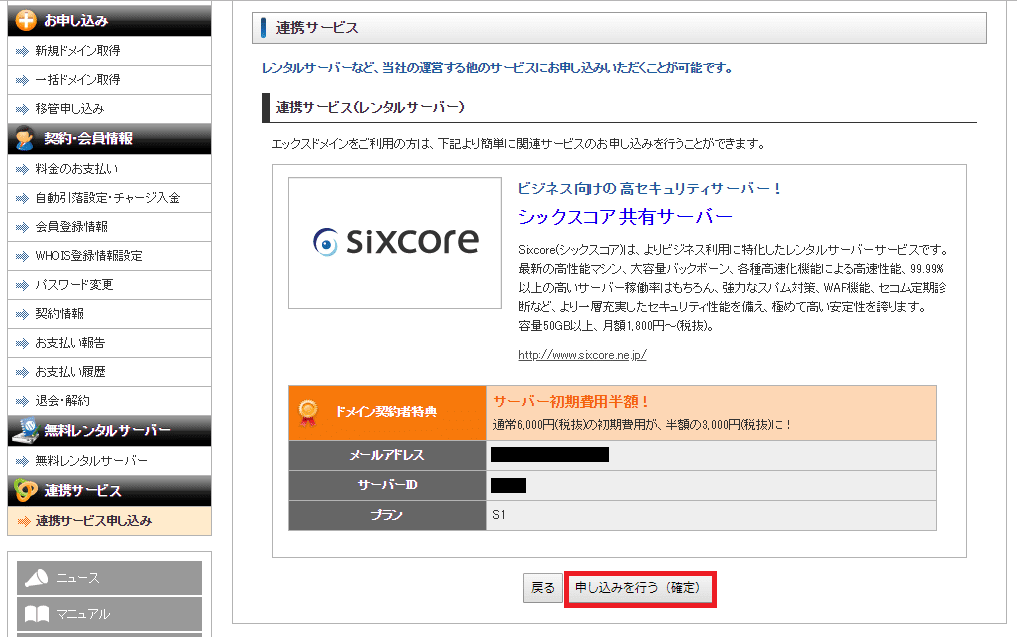Viewport: 1017px width, 637px height.
Task: Click the megaphone icon beside ニュース
Action: click(36, 578)
